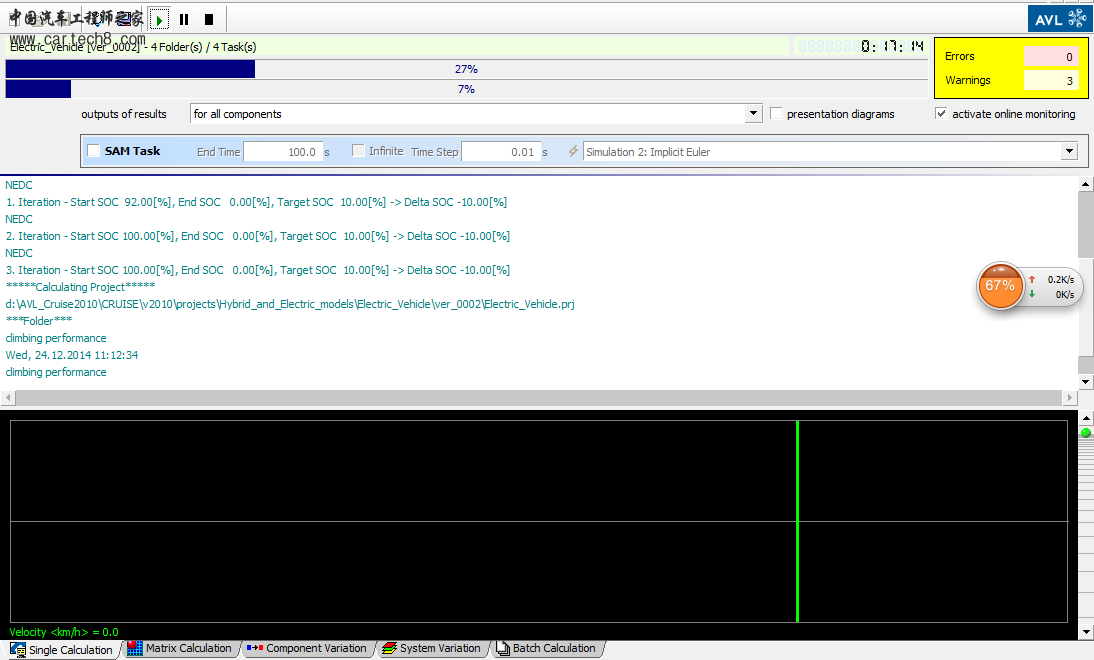Image resolution: width=1094 pixels, height=660 pixels.
Task: Select the 3. Iteration log line
Action: [258, 270]
